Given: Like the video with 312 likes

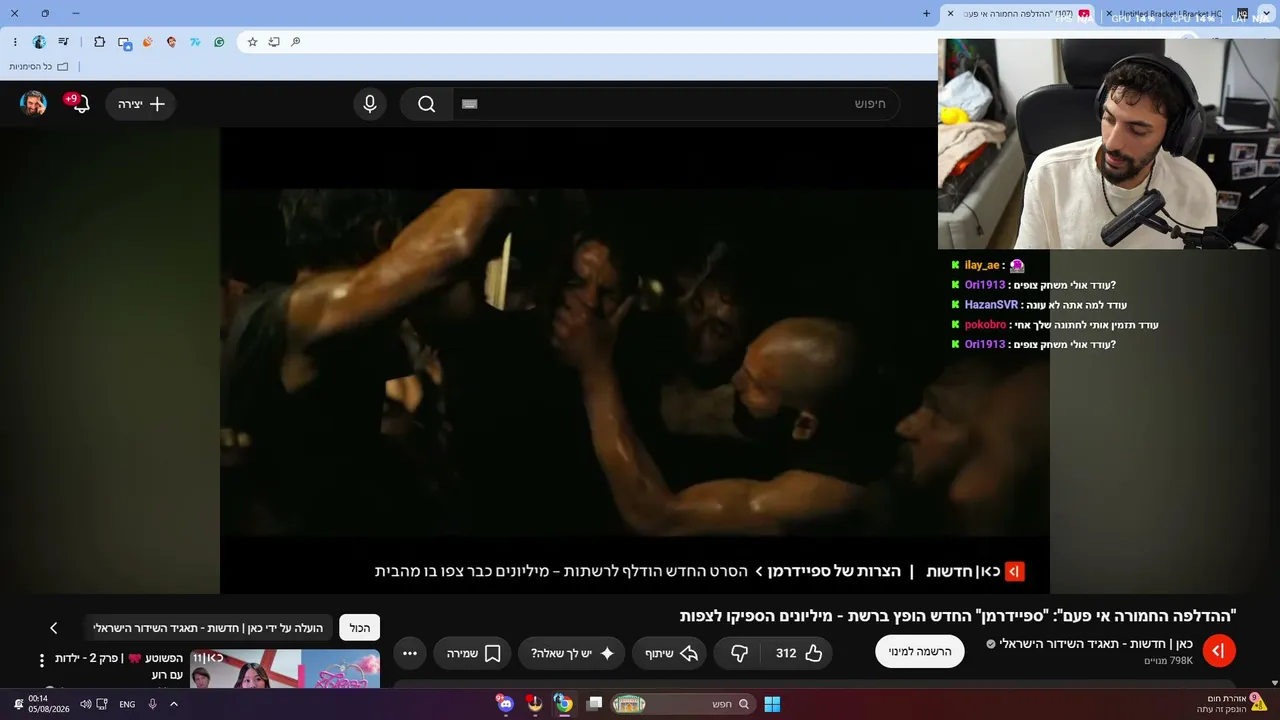Looking at the screenshot, I should pyautogui.click(x=798, y=653).
